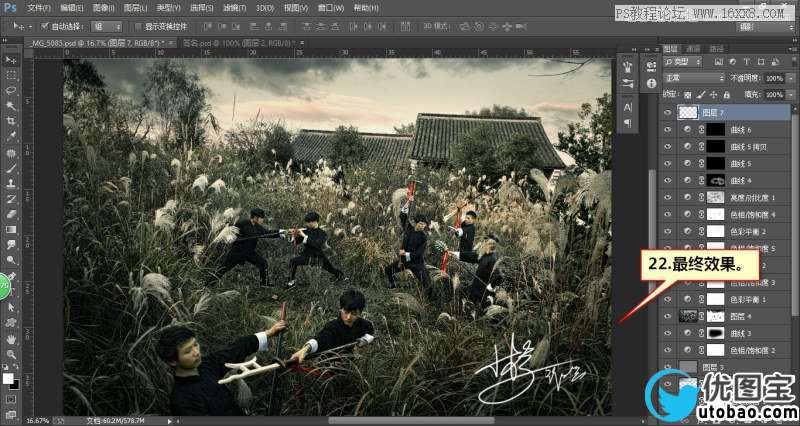Filter layers by adjustment layer type

pos(733,62)
